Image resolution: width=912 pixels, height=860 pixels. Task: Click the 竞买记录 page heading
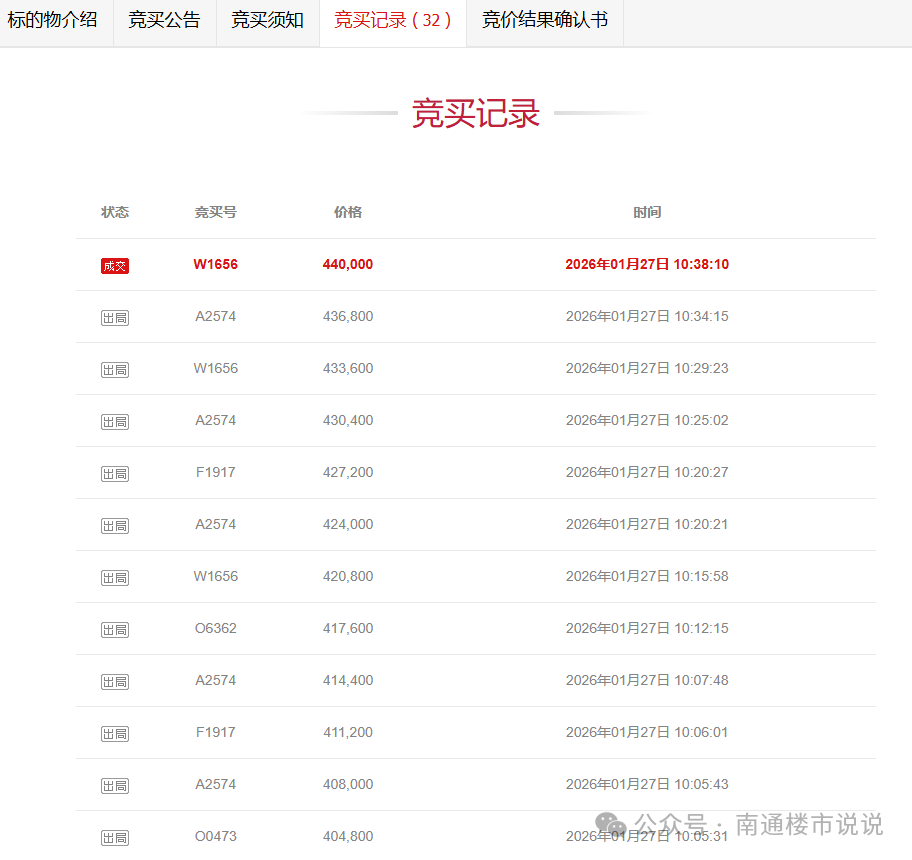click(x=475, y=114)
